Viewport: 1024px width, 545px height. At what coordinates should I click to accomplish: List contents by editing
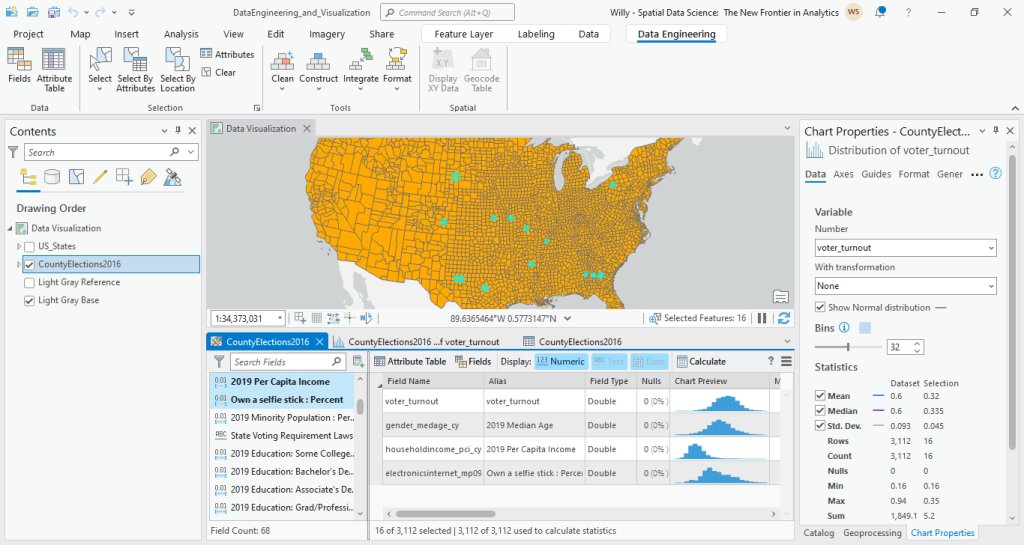100,177
